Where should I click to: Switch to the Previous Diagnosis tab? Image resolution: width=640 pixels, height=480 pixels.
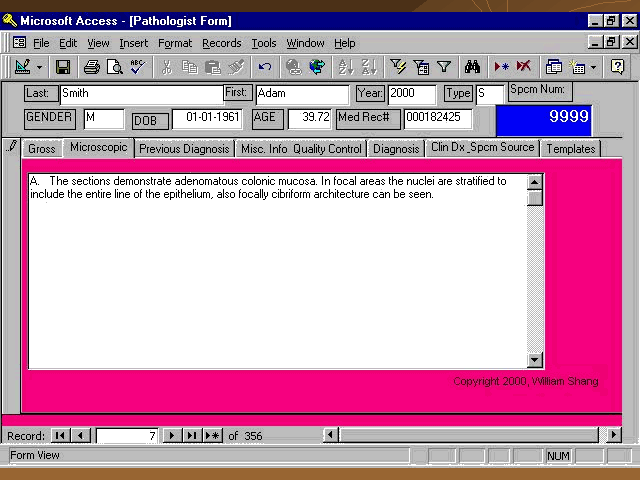pos(184,149)
